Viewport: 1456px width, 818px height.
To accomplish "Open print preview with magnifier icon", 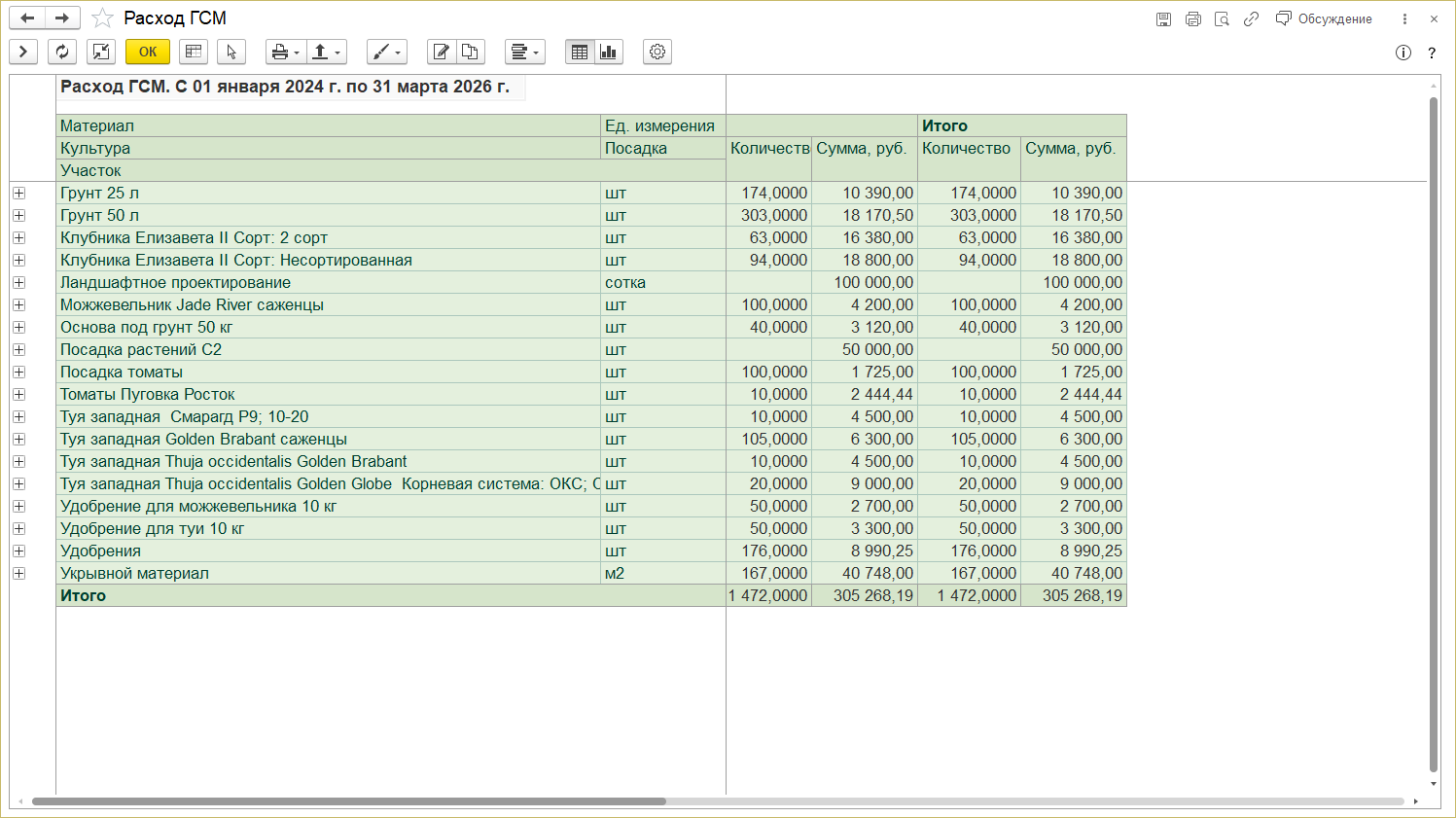I will [x=1222, y=19].
